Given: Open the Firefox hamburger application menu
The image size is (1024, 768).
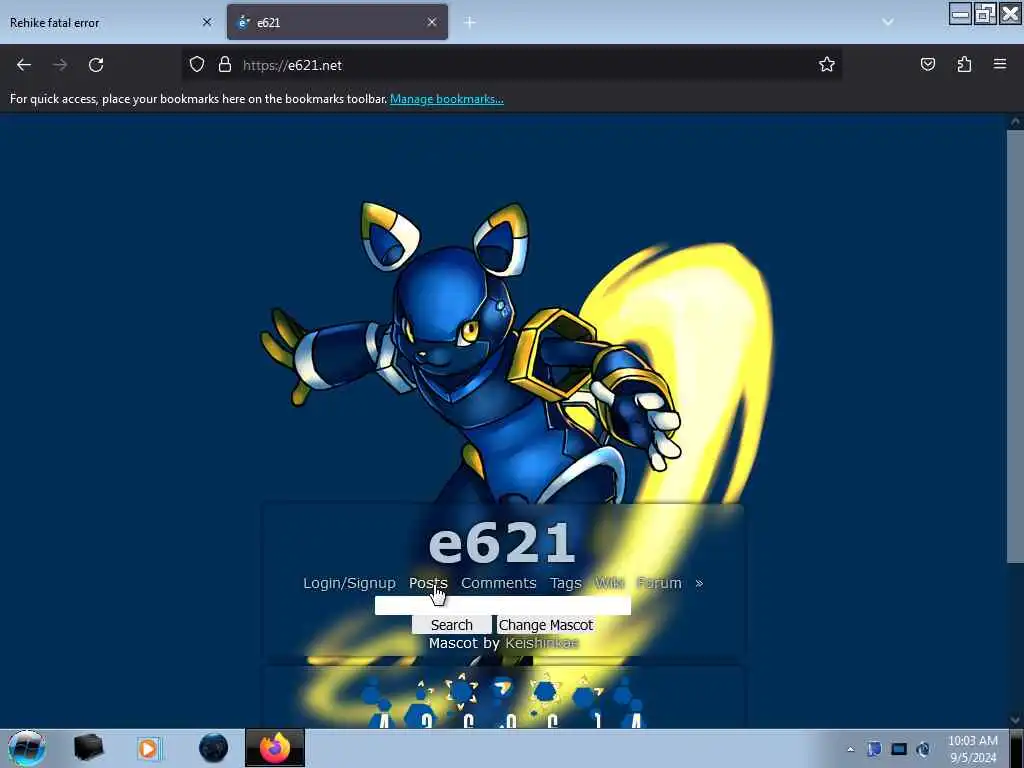Looking at the screenshot, I should [x=1000, y=63].
